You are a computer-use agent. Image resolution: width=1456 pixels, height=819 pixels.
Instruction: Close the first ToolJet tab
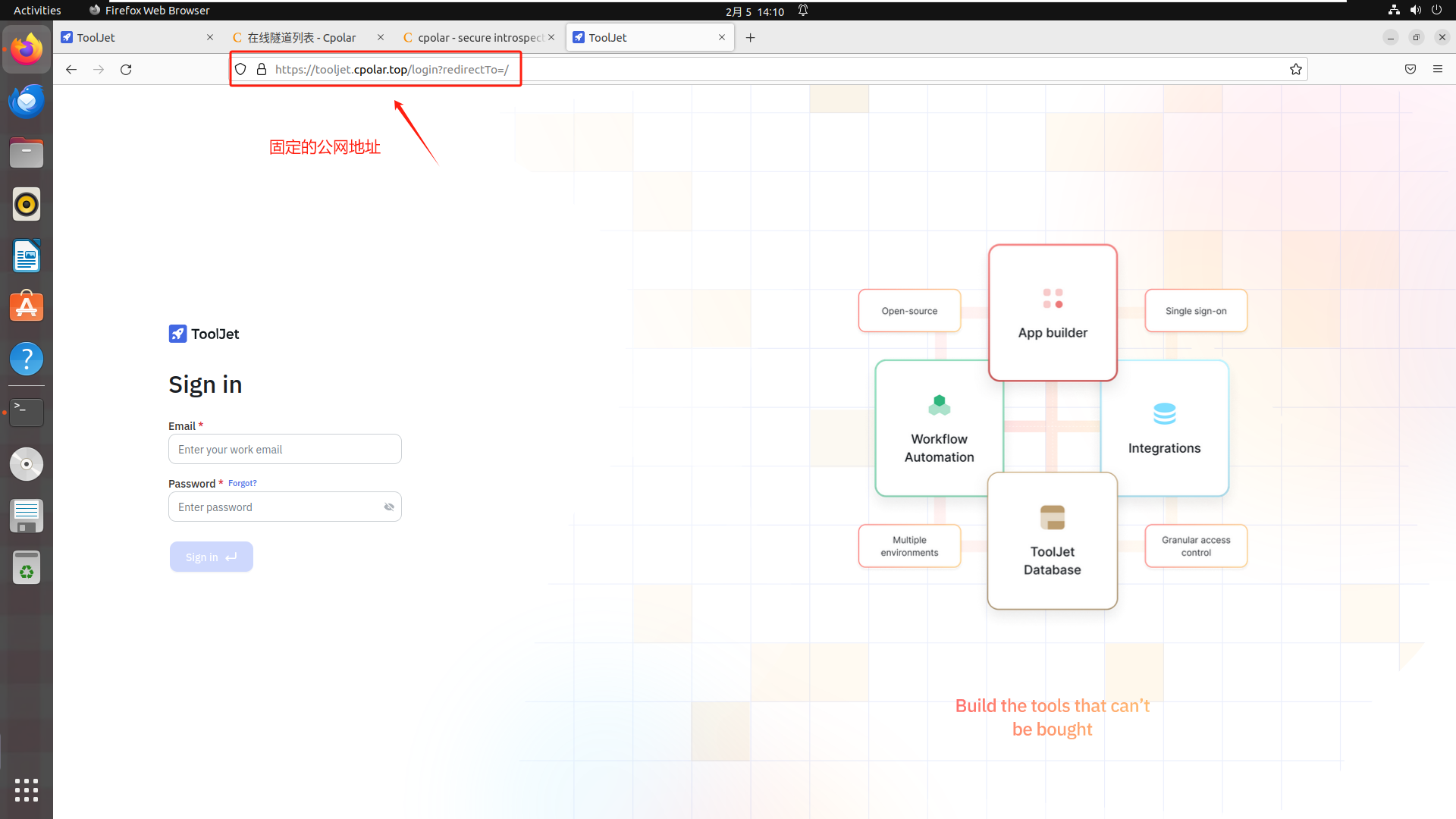tap(210, 37)
